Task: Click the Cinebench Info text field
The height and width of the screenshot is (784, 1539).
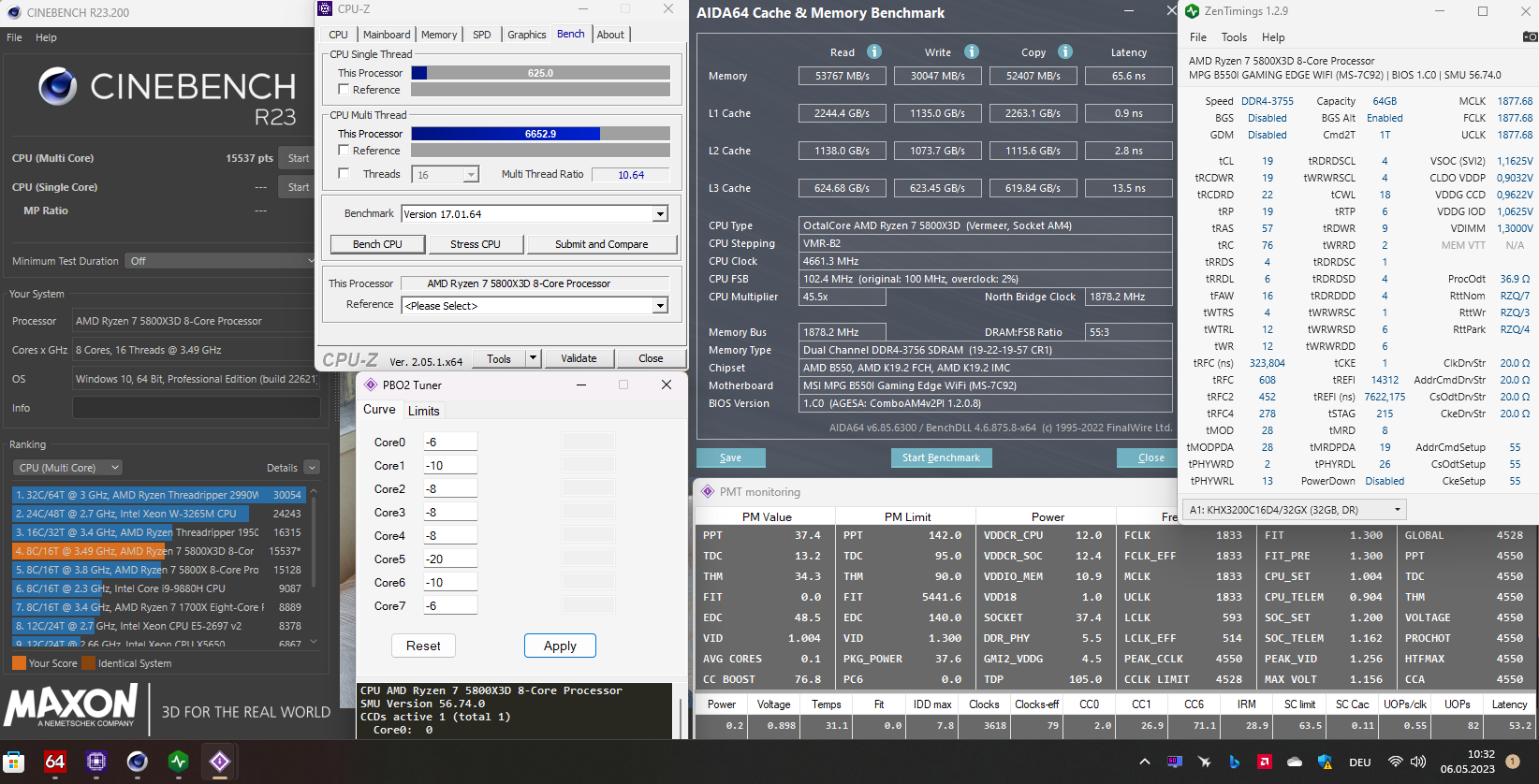Action: (x=197, y=408)
